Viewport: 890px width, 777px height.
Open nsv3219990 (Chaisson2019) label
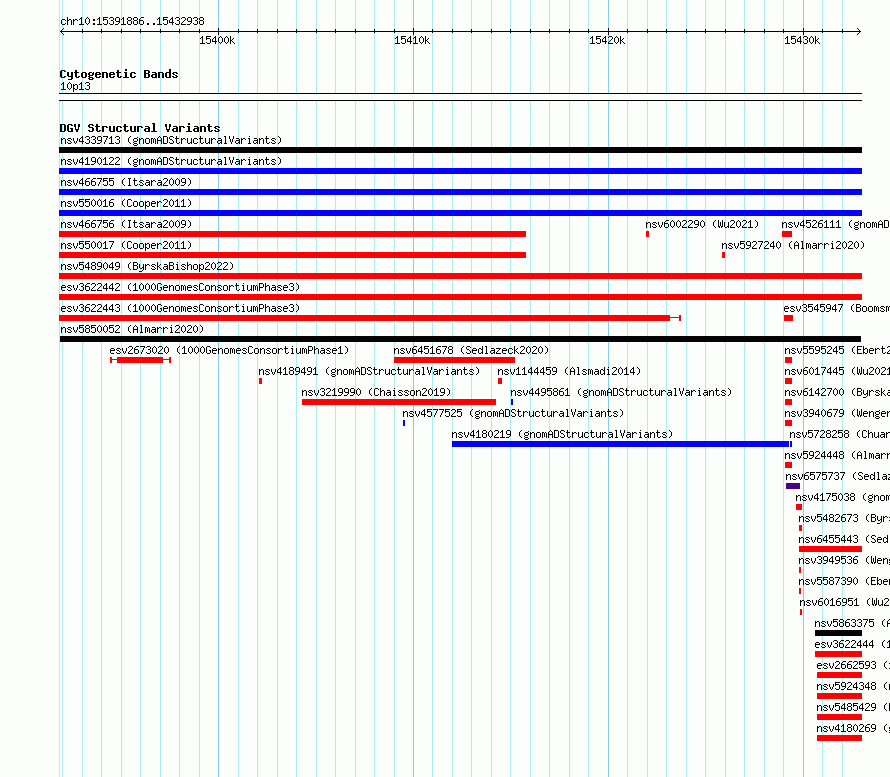click(x=376, y=392)
